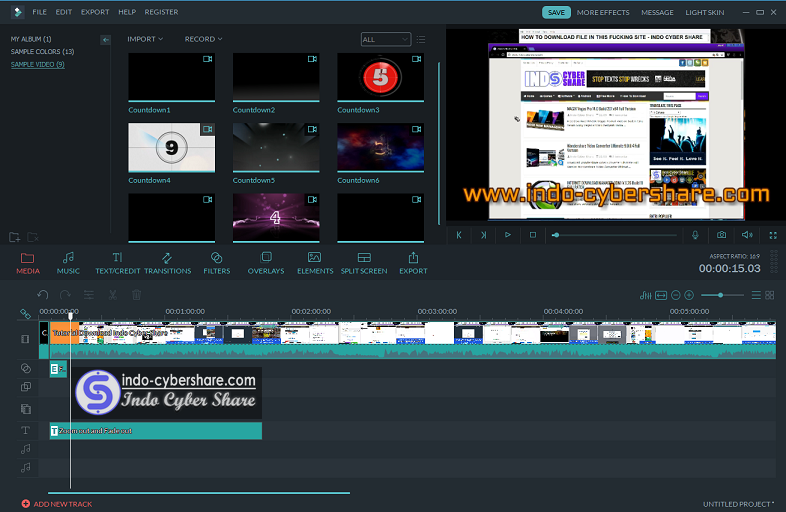Delete selected clip with trash icon

coord(136,295)
